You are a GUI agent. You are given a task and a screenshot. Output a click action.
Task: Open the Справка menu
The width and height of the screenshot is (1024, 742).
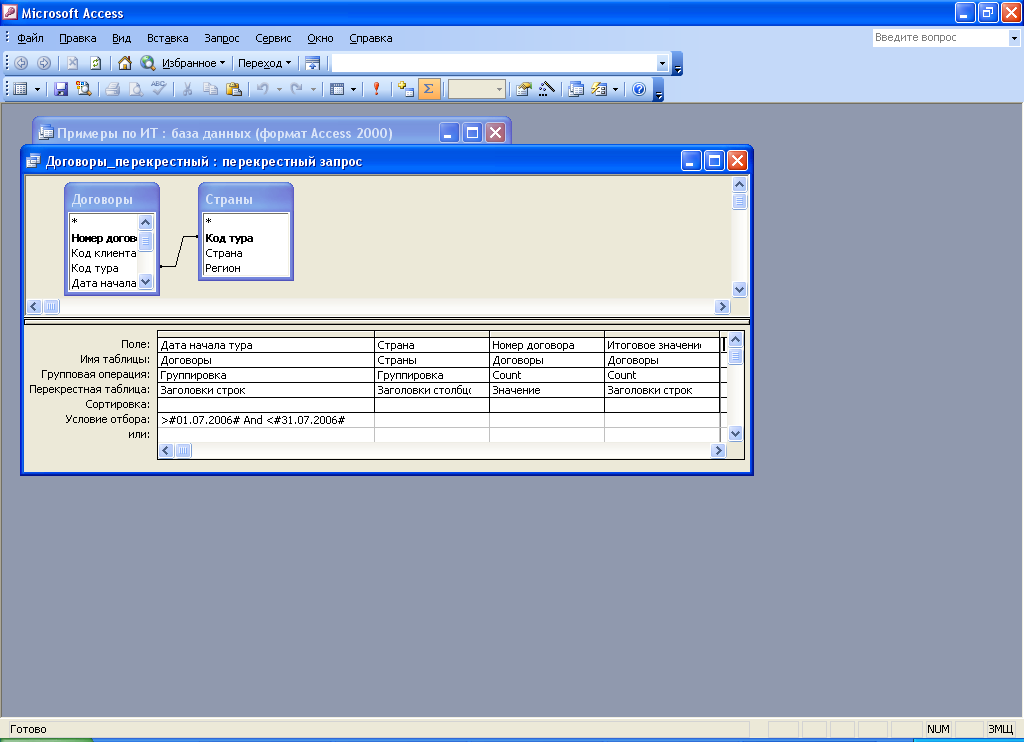pyautogui.click(x=370, y=38)
